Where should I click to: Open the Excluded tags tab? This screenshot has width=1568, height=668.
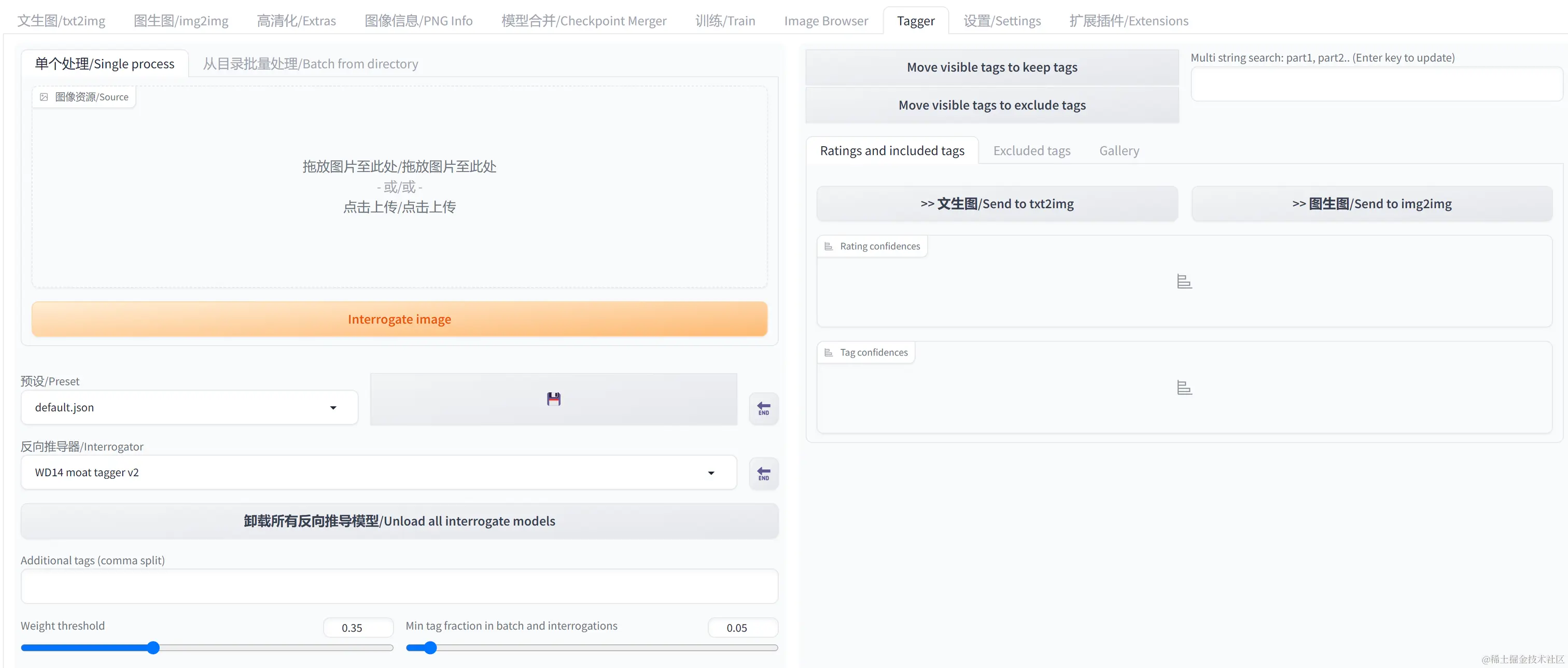1031,151
